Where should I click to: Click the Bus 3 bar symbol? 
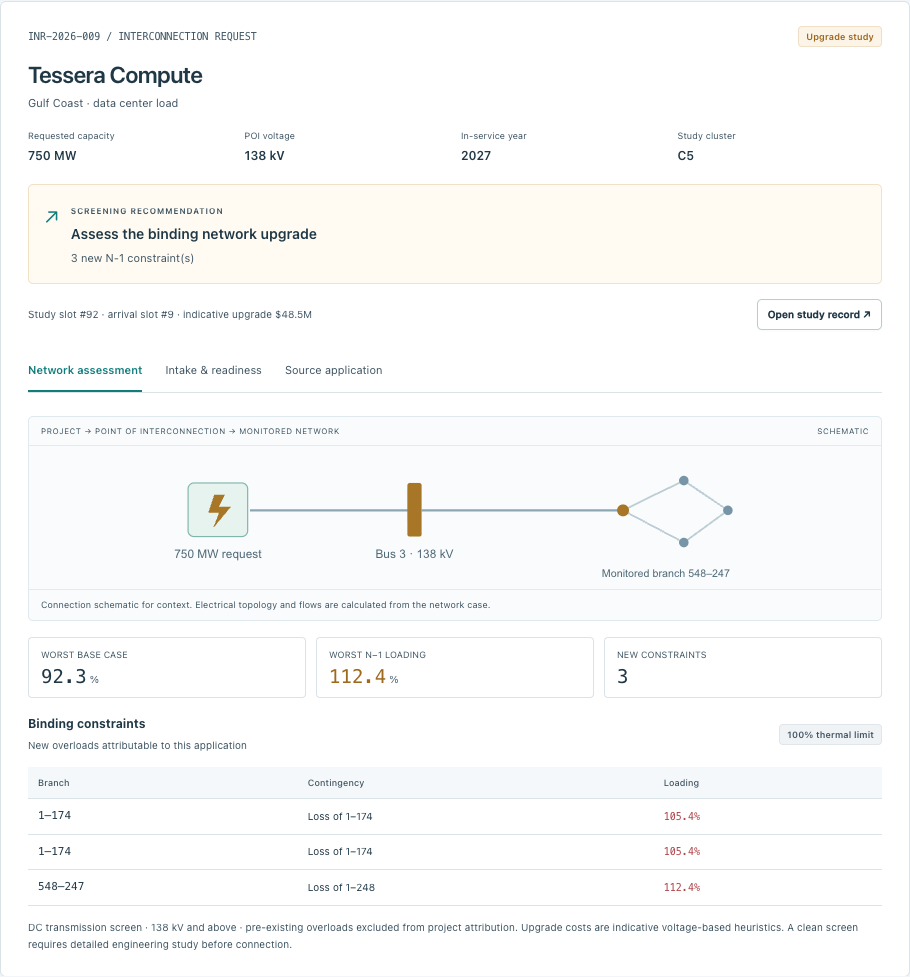(414, 510)
